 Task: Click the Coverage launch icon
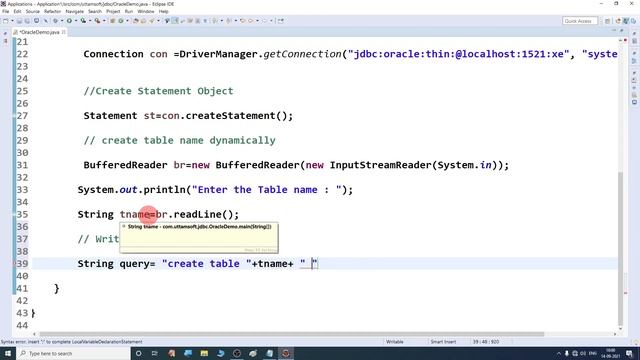(x=83, y=21)
